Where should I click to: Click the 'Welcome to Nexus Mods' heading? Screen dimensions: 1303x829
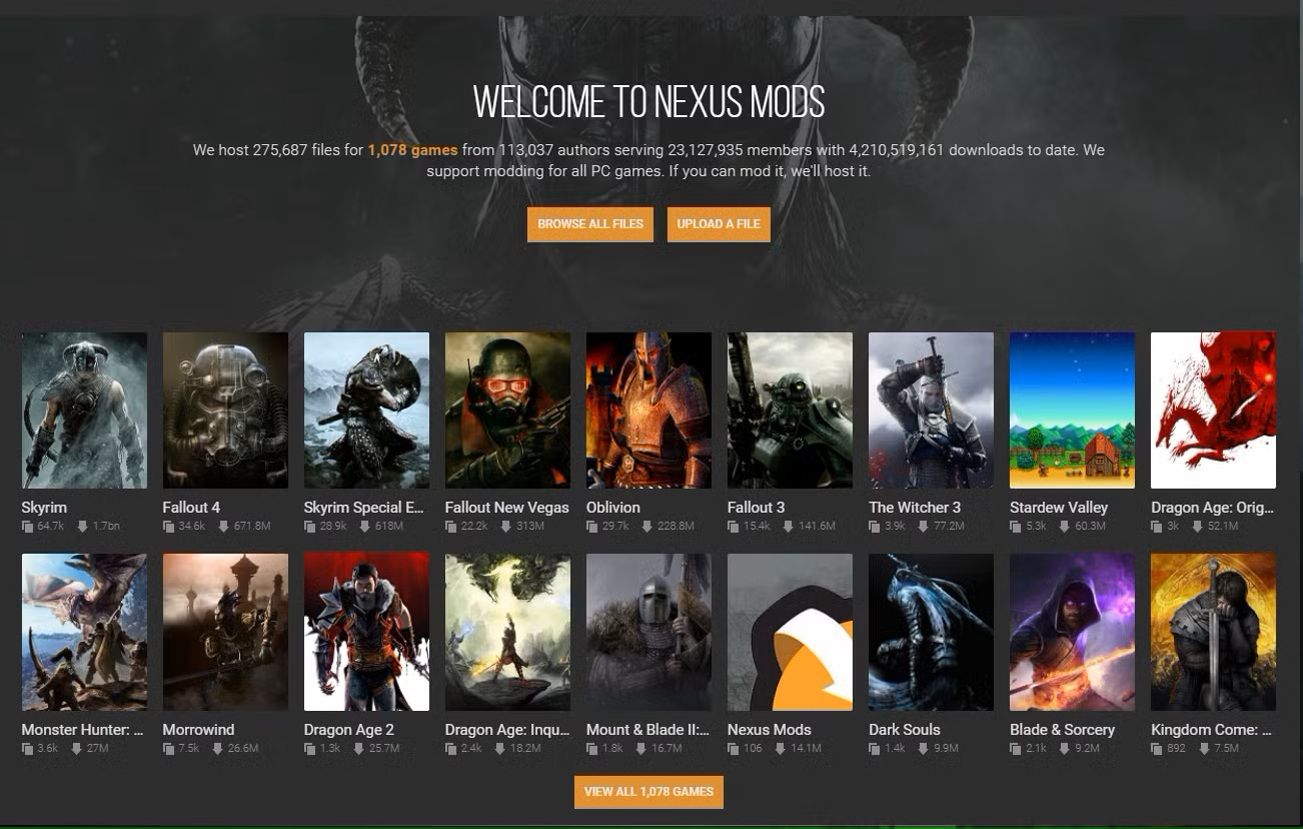[x=649, y=102]
